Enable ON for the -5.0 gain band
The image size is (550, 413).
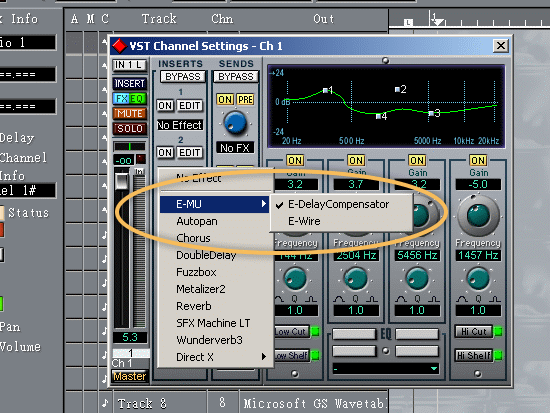click(x=478, y=160)
